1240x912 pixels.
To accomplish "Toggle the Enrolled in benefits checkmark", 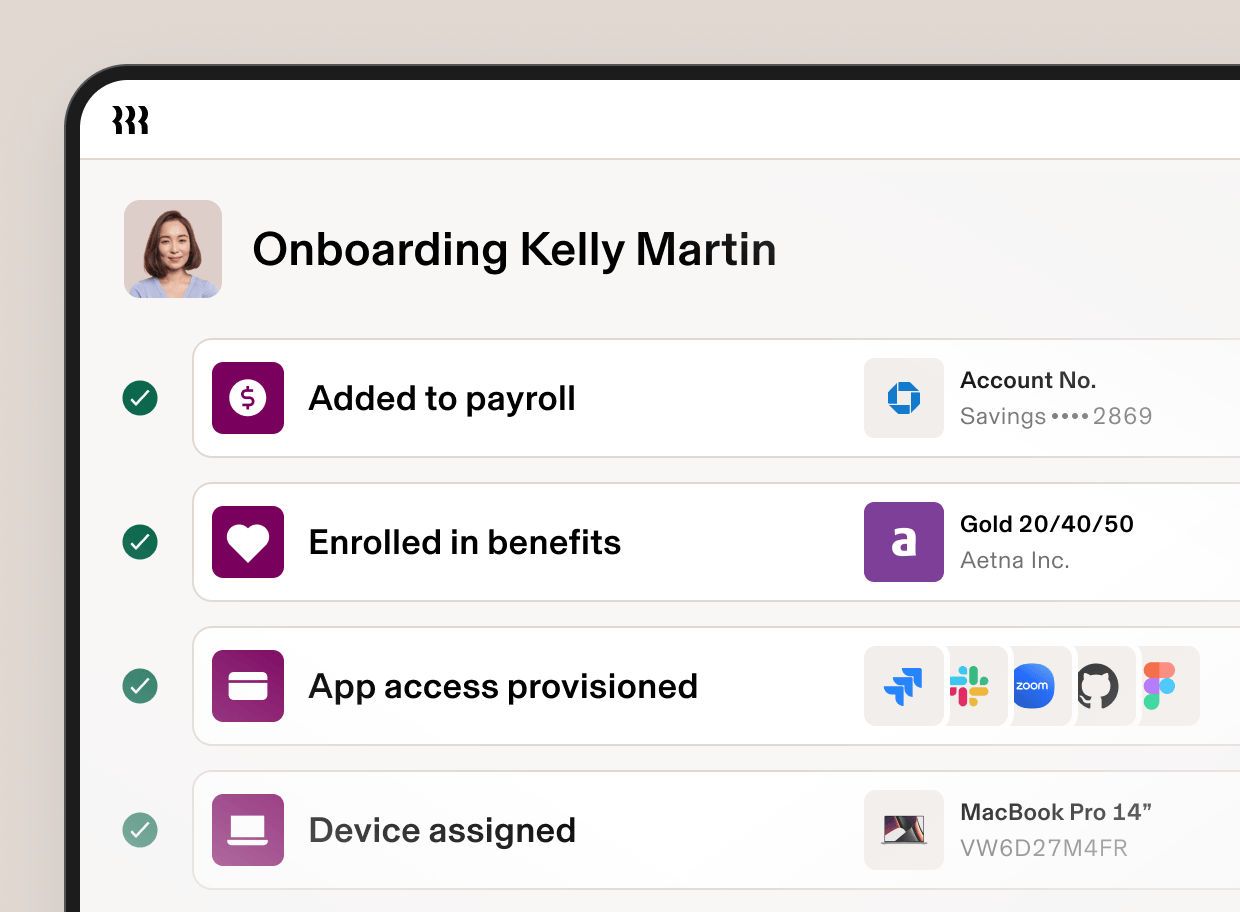I will pos(140,542).
